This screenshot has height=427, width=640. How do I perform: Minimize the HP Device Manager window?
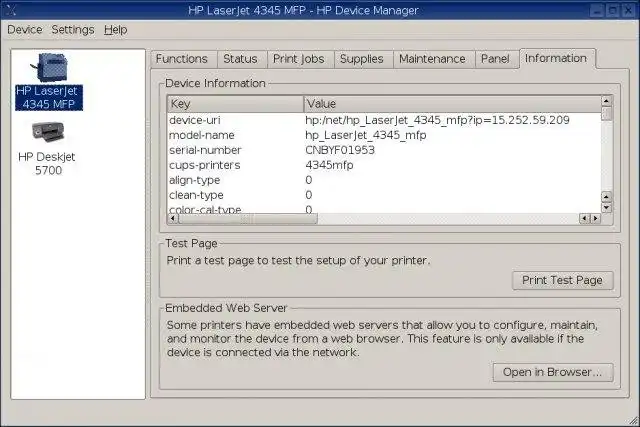[x=596, y=10]
